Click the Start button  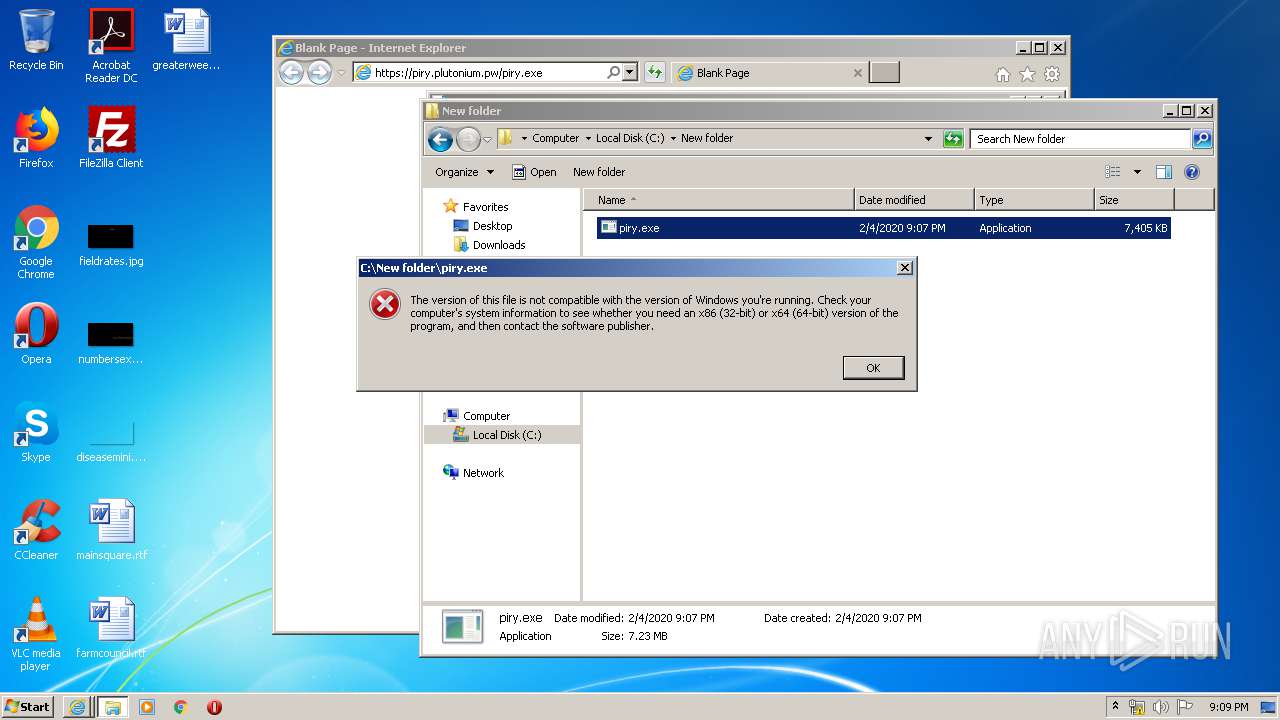pyautogui.click(x=28, y=706)
